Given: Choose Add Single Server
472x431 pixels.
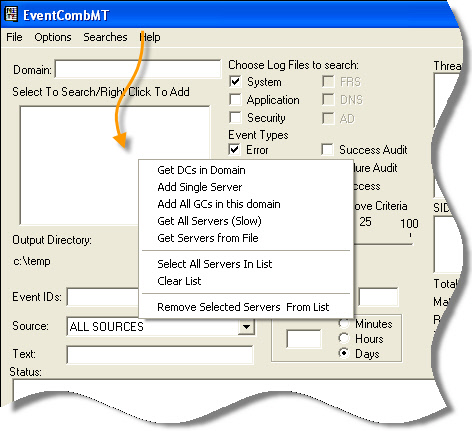Looking at the screenshot, I should [x=246, y=187].
